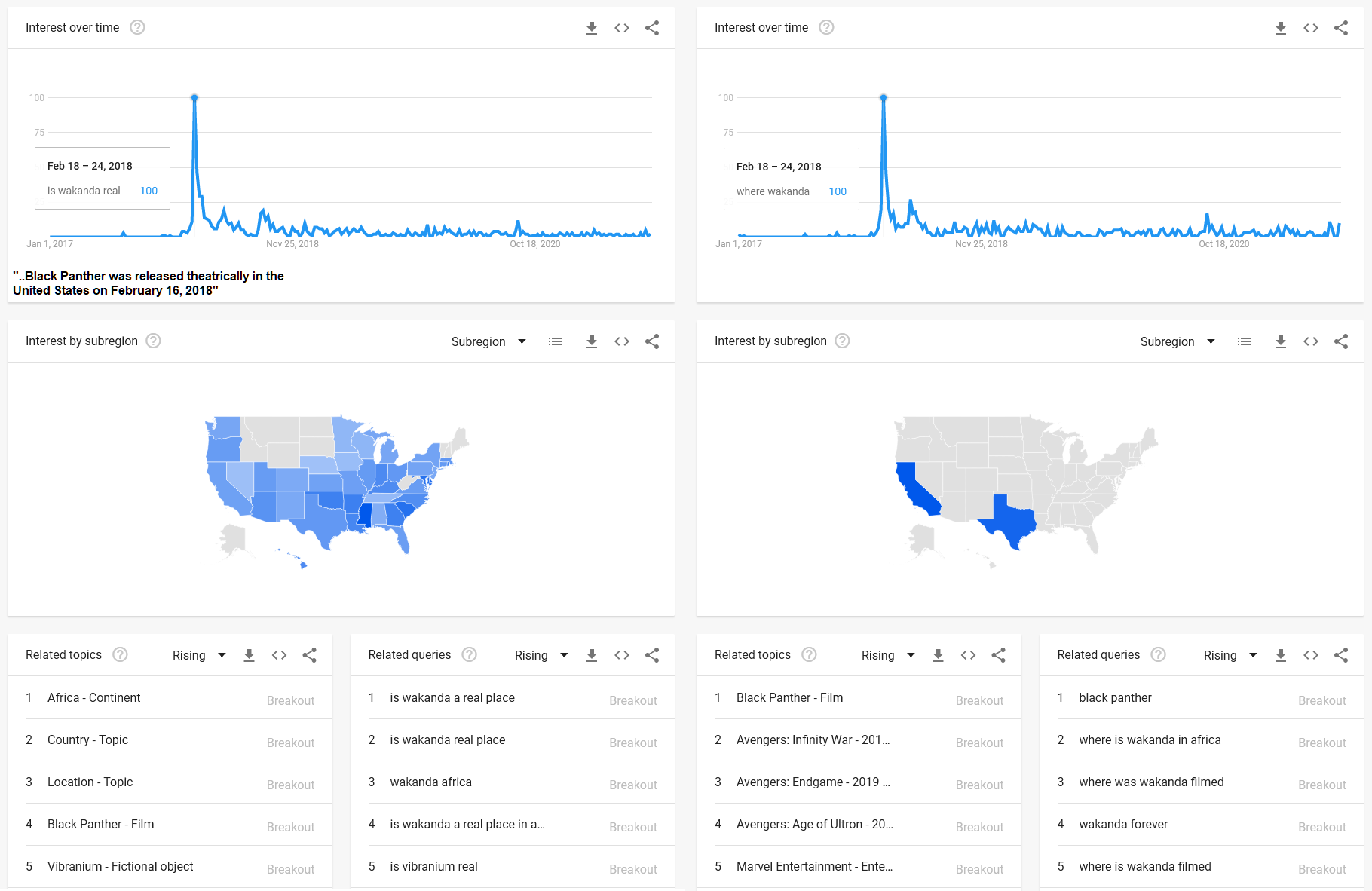Open the 'Africa - Continent' related topic

[x=93, y=697]
